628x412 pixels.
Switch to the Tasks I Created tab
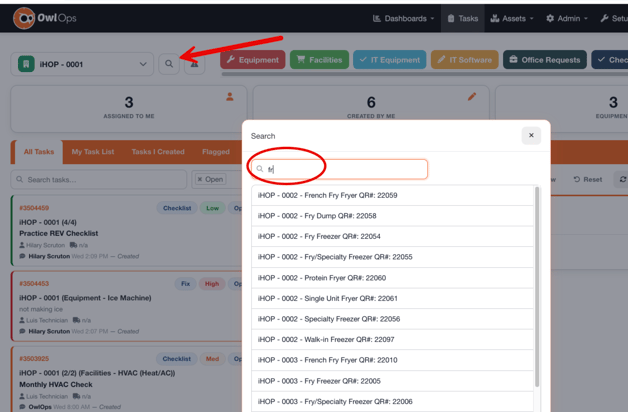(x=158, y=152)
